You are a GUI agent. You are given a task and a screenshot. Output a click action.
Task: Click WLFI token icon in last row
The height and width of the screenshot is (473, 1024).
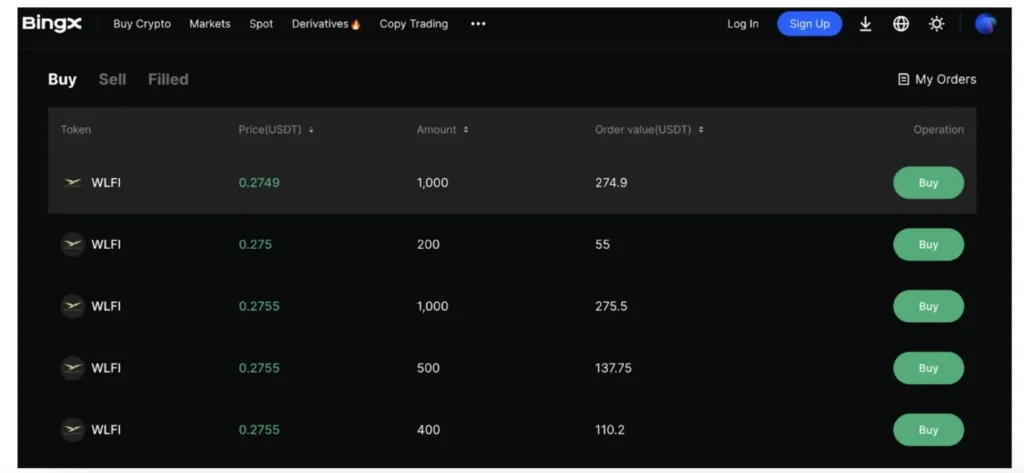(73, 430)
